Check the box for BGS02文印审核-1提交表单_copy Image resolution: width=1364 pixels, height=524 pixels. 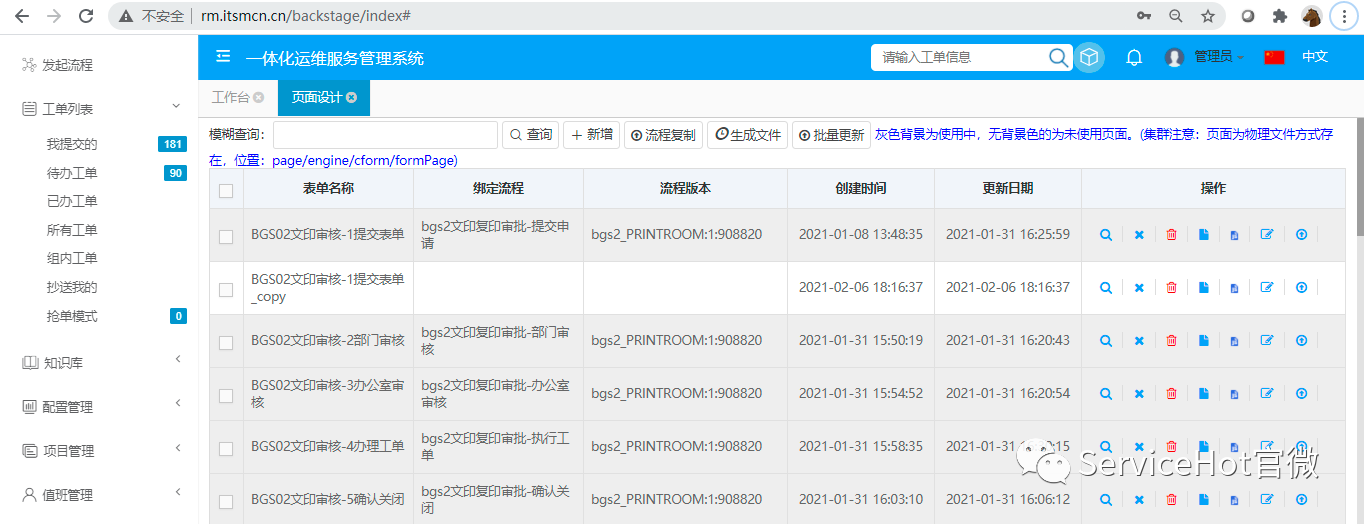226,289
